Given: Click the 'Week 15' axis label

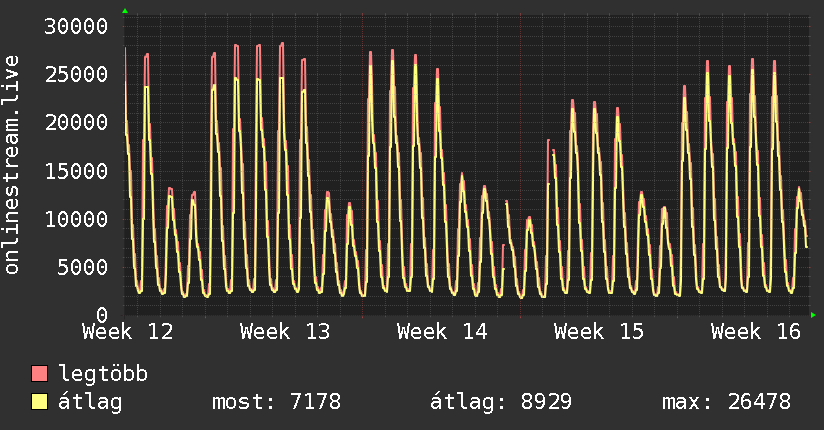Looking at the screenshot, I should pyautogui.click(x=599, y=332).
